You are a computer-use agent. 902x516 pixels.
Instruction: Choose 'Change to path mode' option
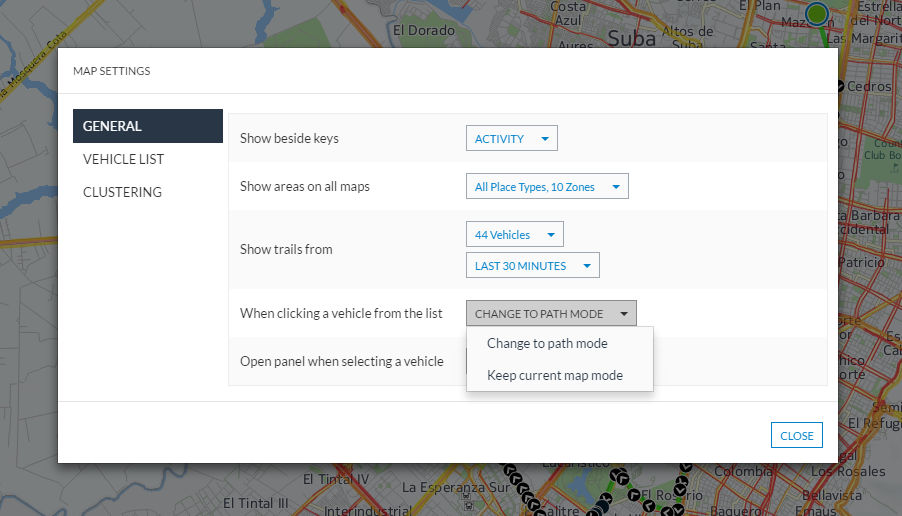[x=547, y=343]
